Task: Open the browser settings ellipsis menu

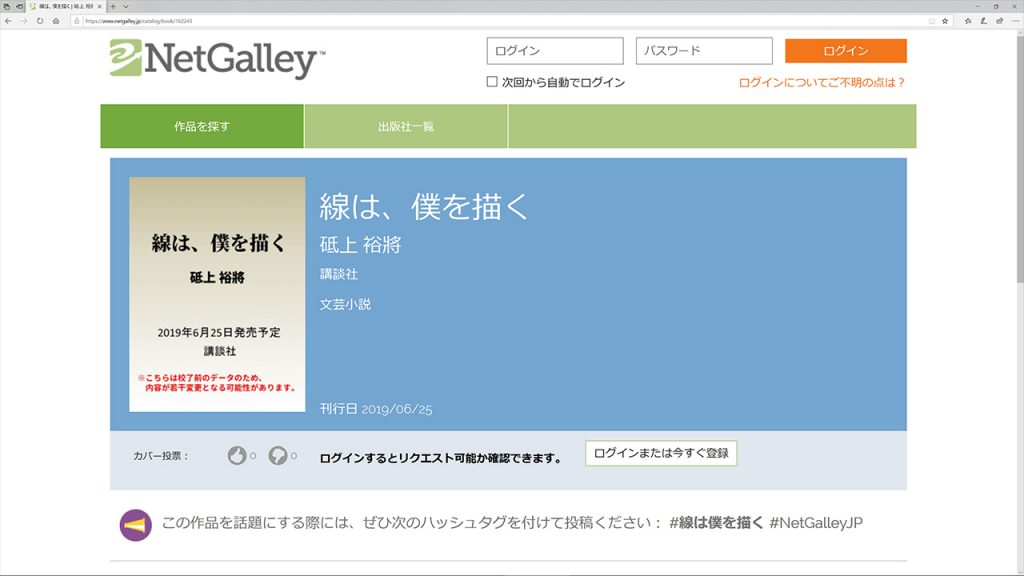Action: pyautogui.click(x=1016, y=21)
